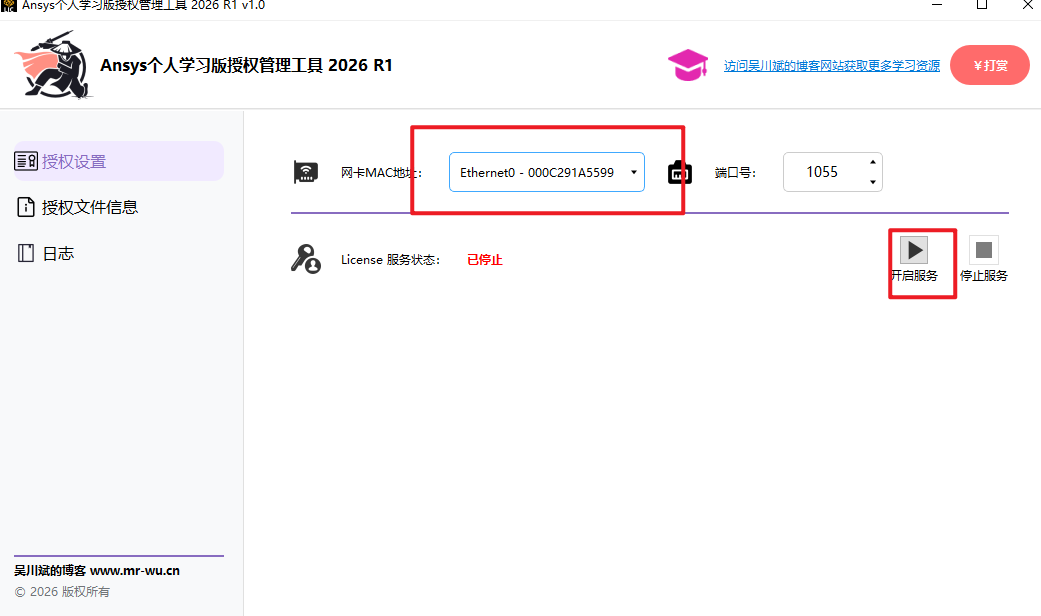The image size is (1041, 616).
Task: Click the pink graduation cap icon
Action: click(688, 65)
